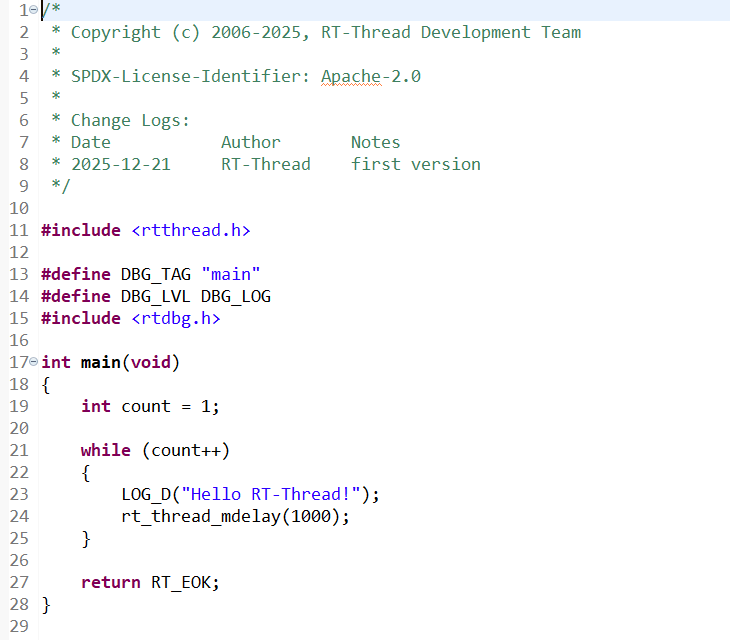Click 'rt_thread_mdelay(1000);' on line 24
Screen dimensions: 730x640
point(236,516)
